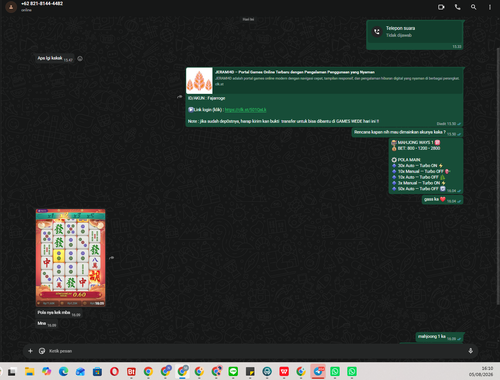This screenshot has width=500, height=380.
Task: Open Microsoft Edge from the taskbar
Action: pos(63,371)
